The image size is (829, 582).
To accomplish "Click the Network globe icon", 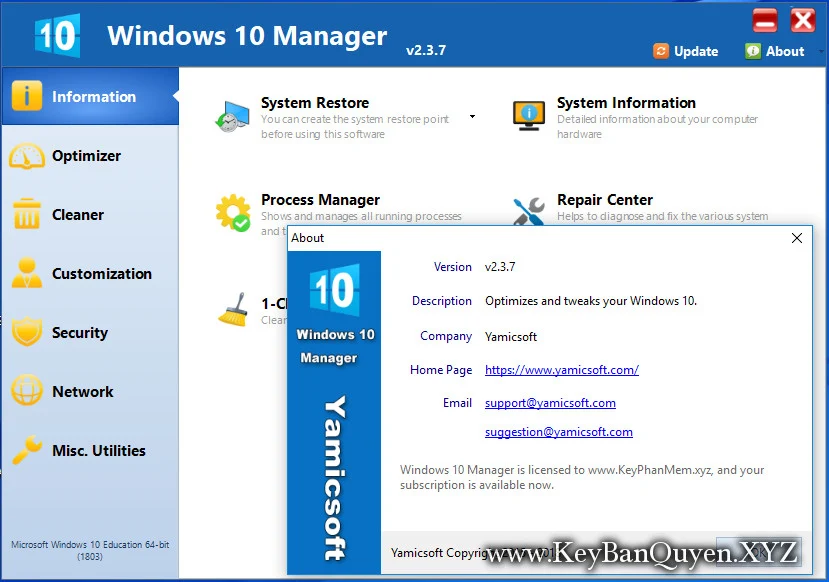I will (26, 390).
